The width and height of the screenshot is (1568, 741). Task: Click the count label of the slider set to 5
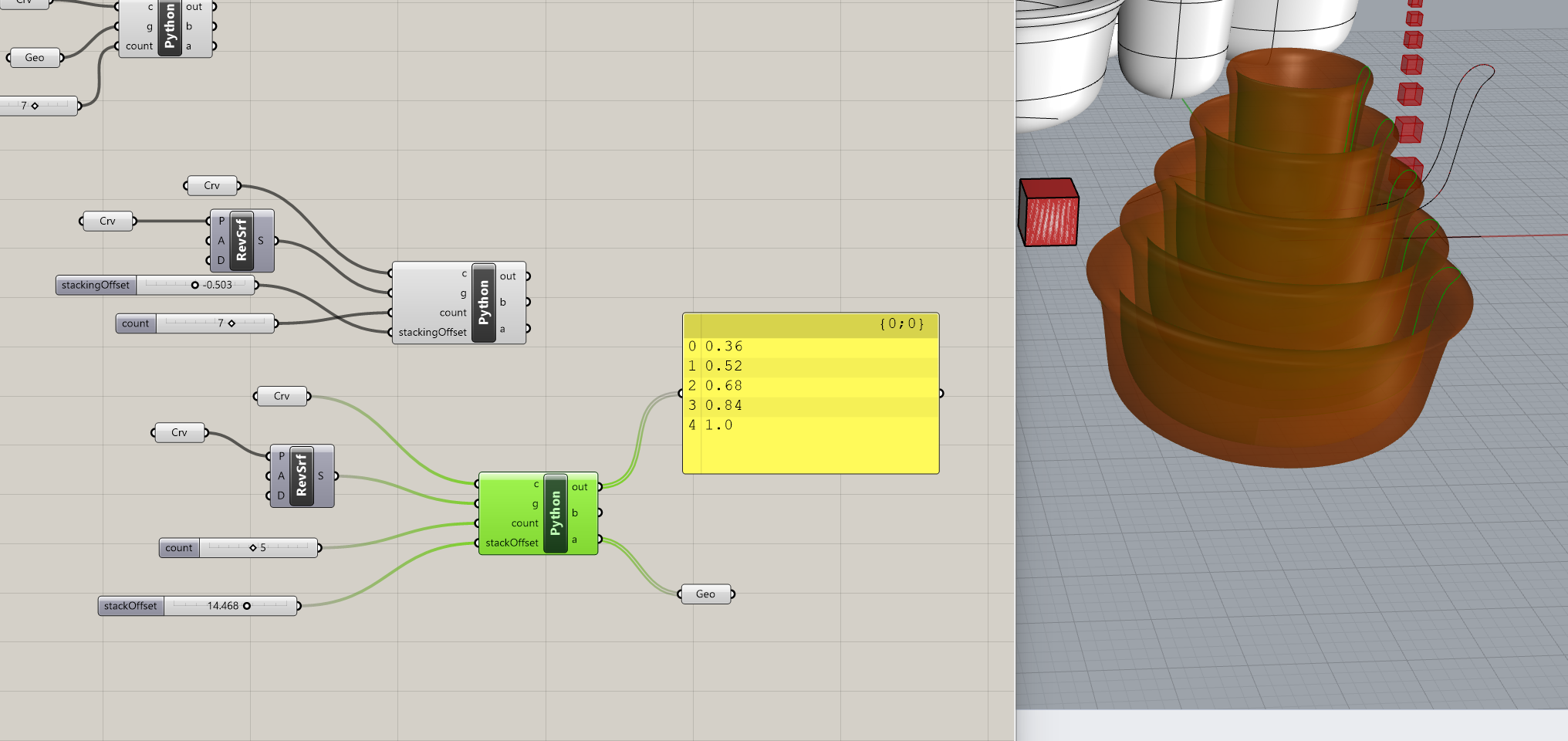[179, 548]
